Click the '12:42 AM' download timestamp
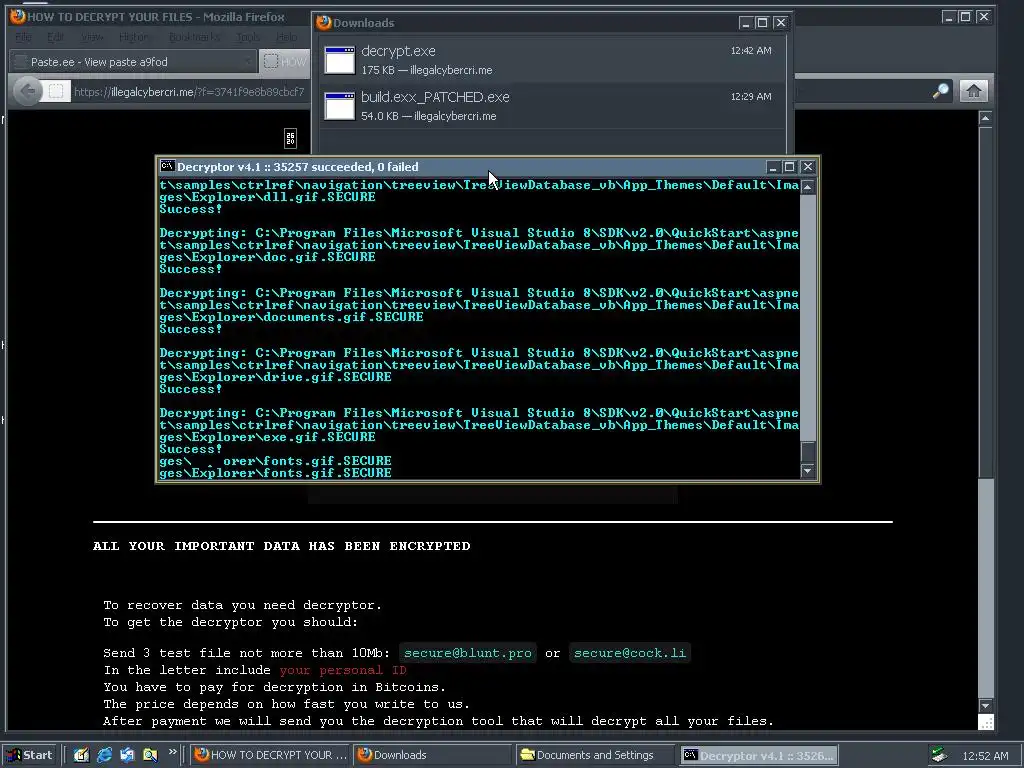The width and height of the screenshot is (1024, 768). [751, 50]
